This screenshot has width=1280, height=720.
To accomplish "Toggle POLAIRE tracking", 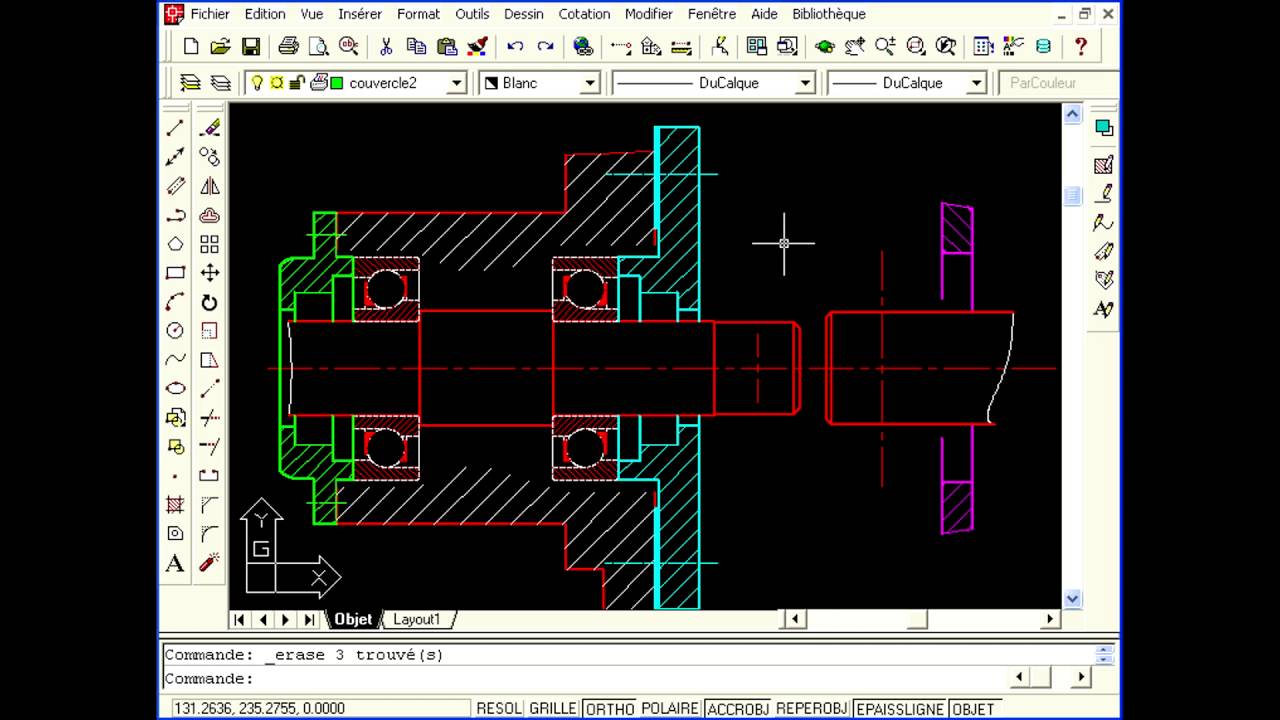I will (x=670, y=708).
